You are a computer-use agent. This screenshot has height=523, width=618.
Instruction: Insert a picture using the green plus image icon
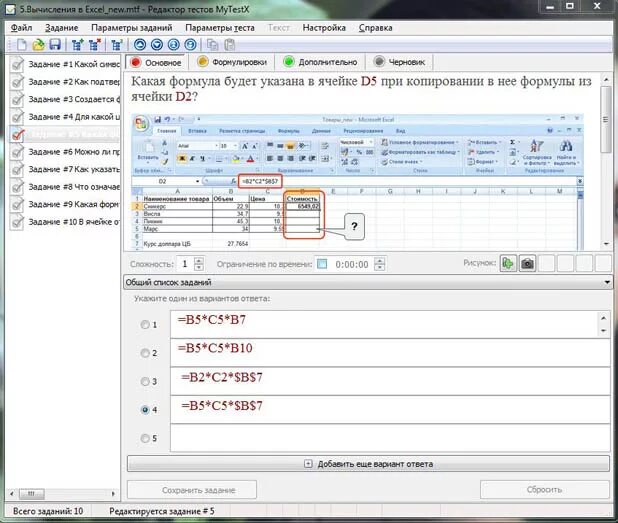point(508,263)
